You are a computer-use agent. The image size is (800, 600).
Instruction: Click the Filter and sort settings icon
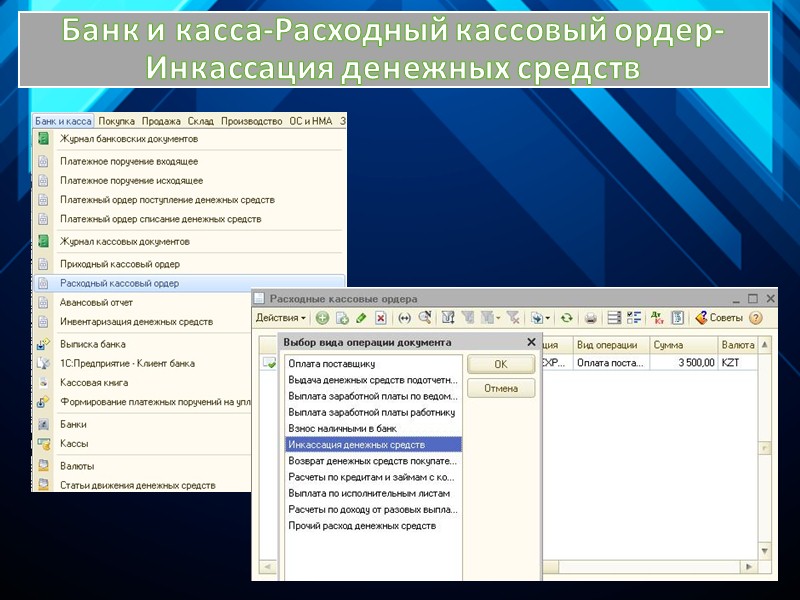[x=448, y=318]
